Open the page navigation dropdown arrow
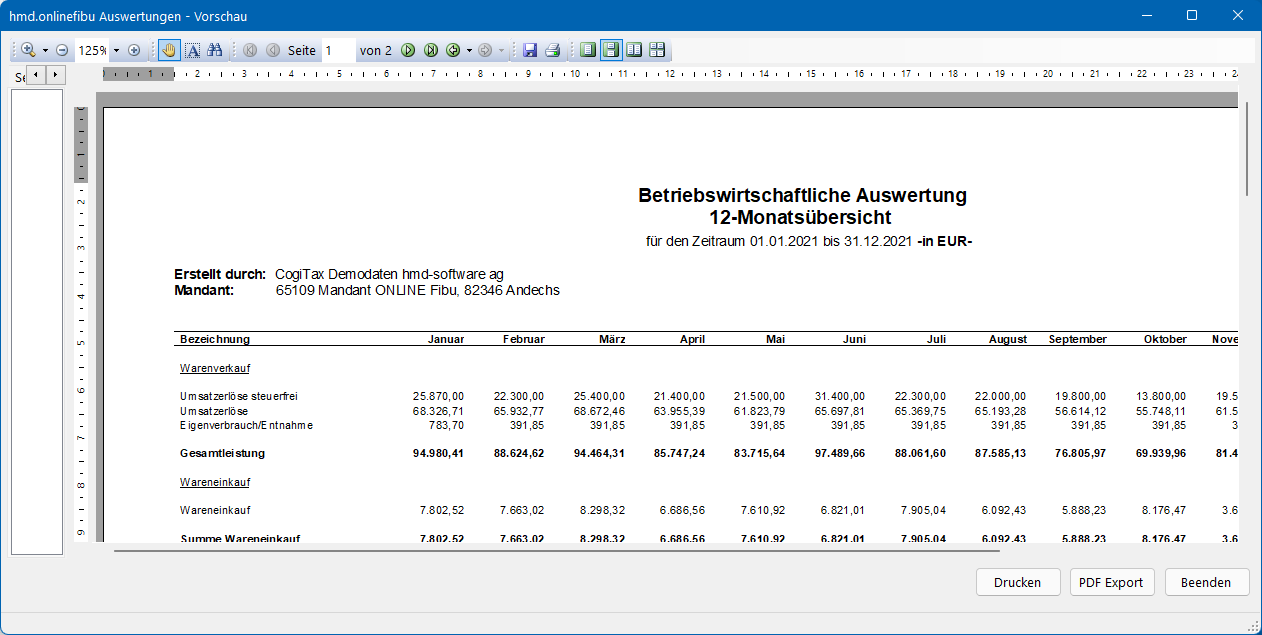Image resolution: width=1262 pixels, height=635 pixels. click(469, 49)
